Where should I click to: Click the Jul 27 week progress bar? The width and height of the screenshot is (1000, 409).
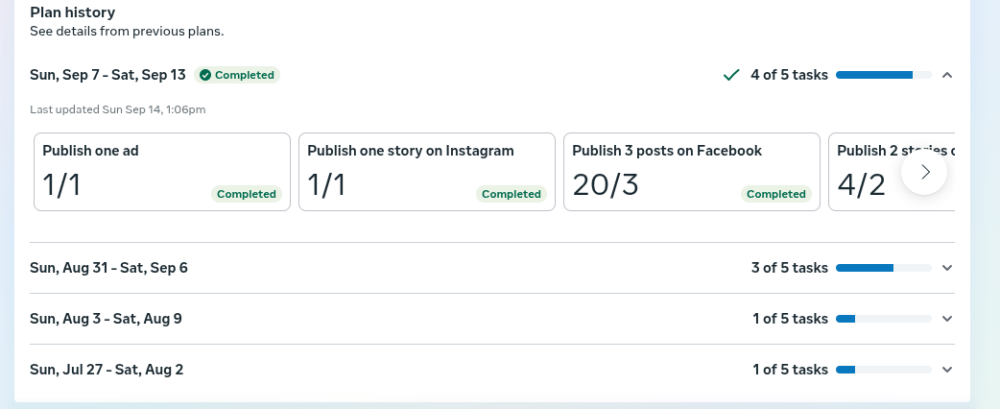(883, 370)
